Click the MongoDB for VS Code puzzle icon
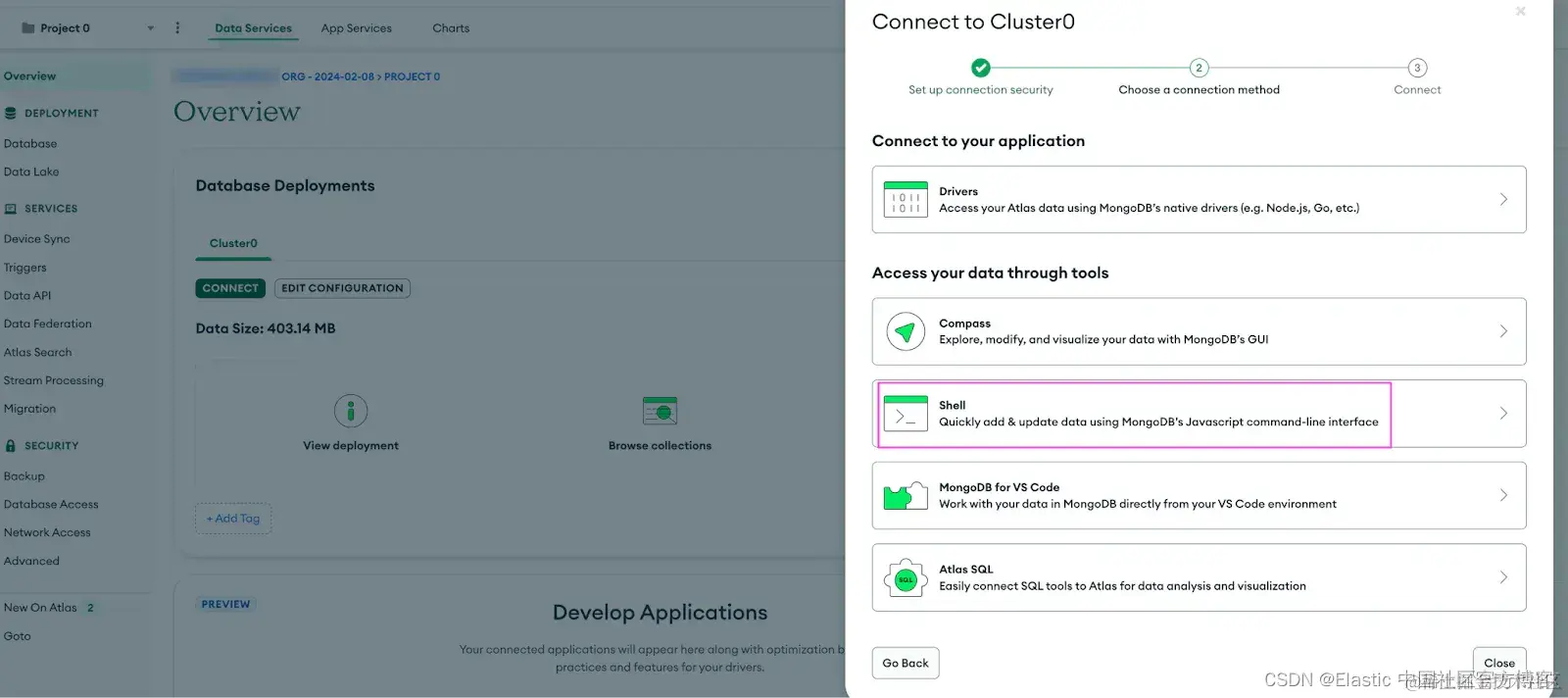1568x698 pixels. (x=906, y=496)
